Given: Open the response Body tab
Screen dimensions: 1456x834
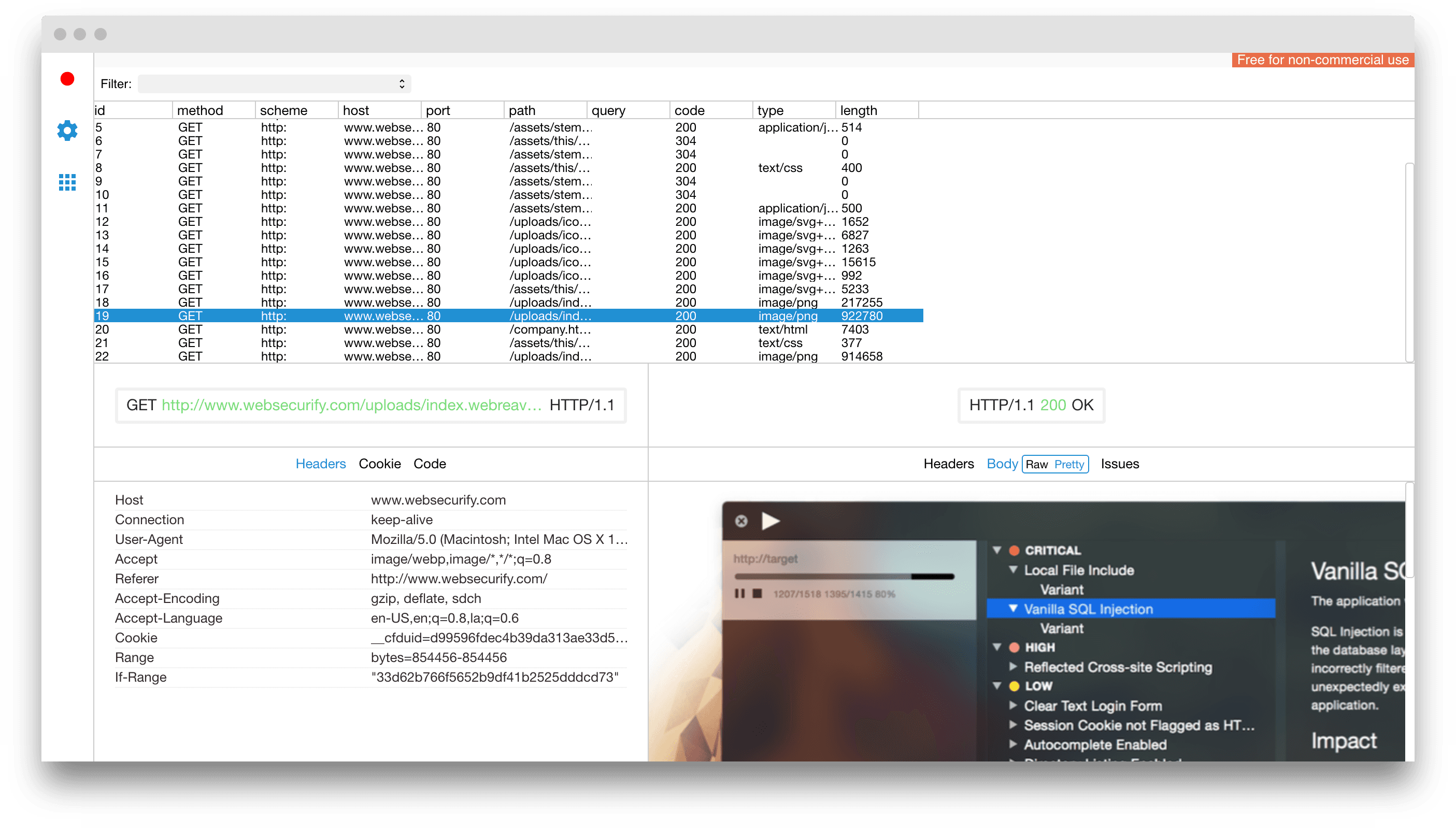Looking at the screenshot, I should [1002, 464].
